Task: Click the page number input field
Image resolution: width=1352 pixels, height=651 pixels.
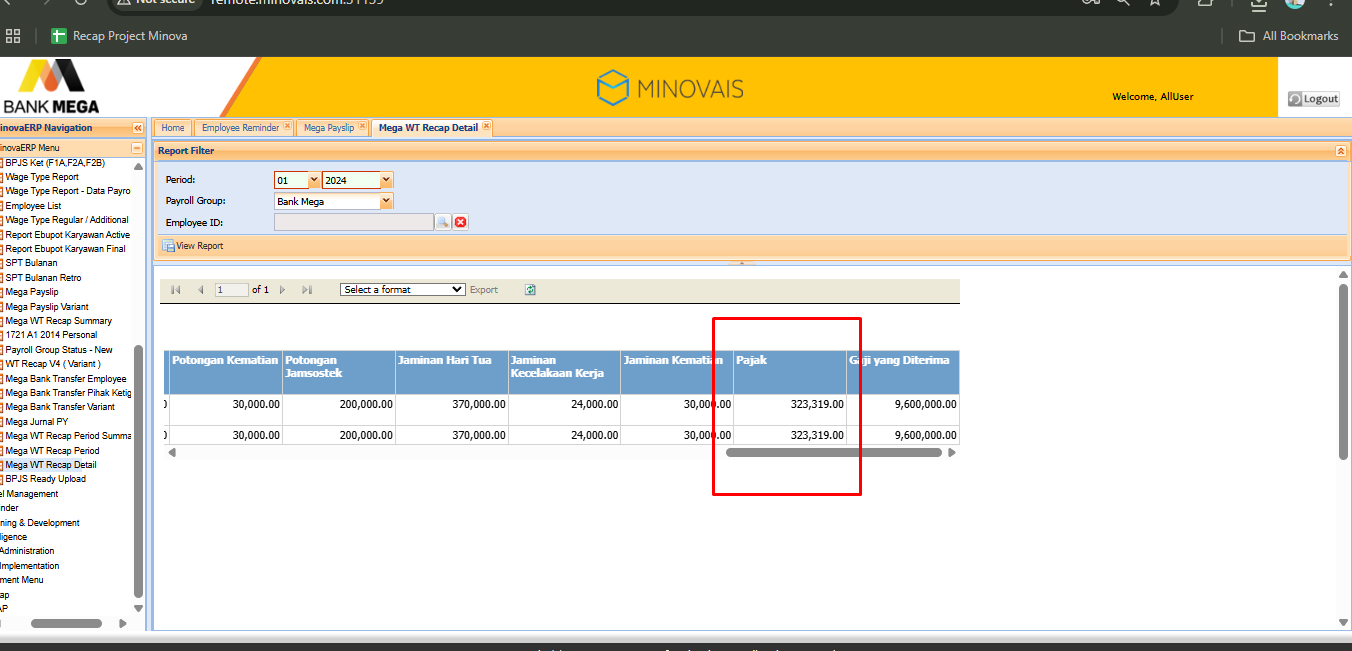Action: click(x=232, y=290)
